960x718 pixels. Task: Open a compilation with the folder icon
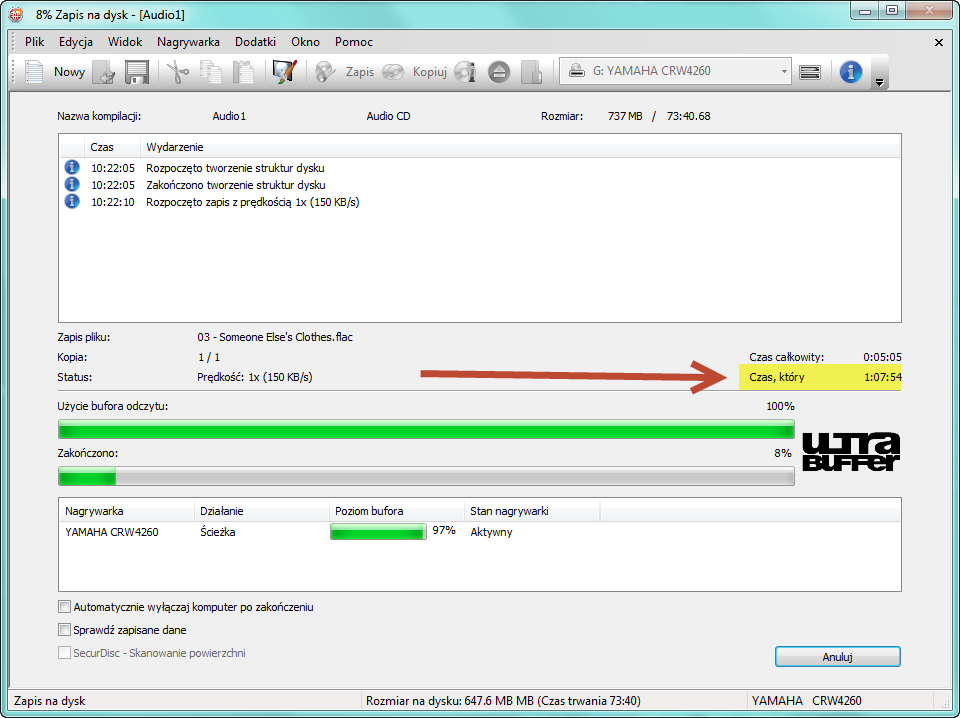point(105,72)
